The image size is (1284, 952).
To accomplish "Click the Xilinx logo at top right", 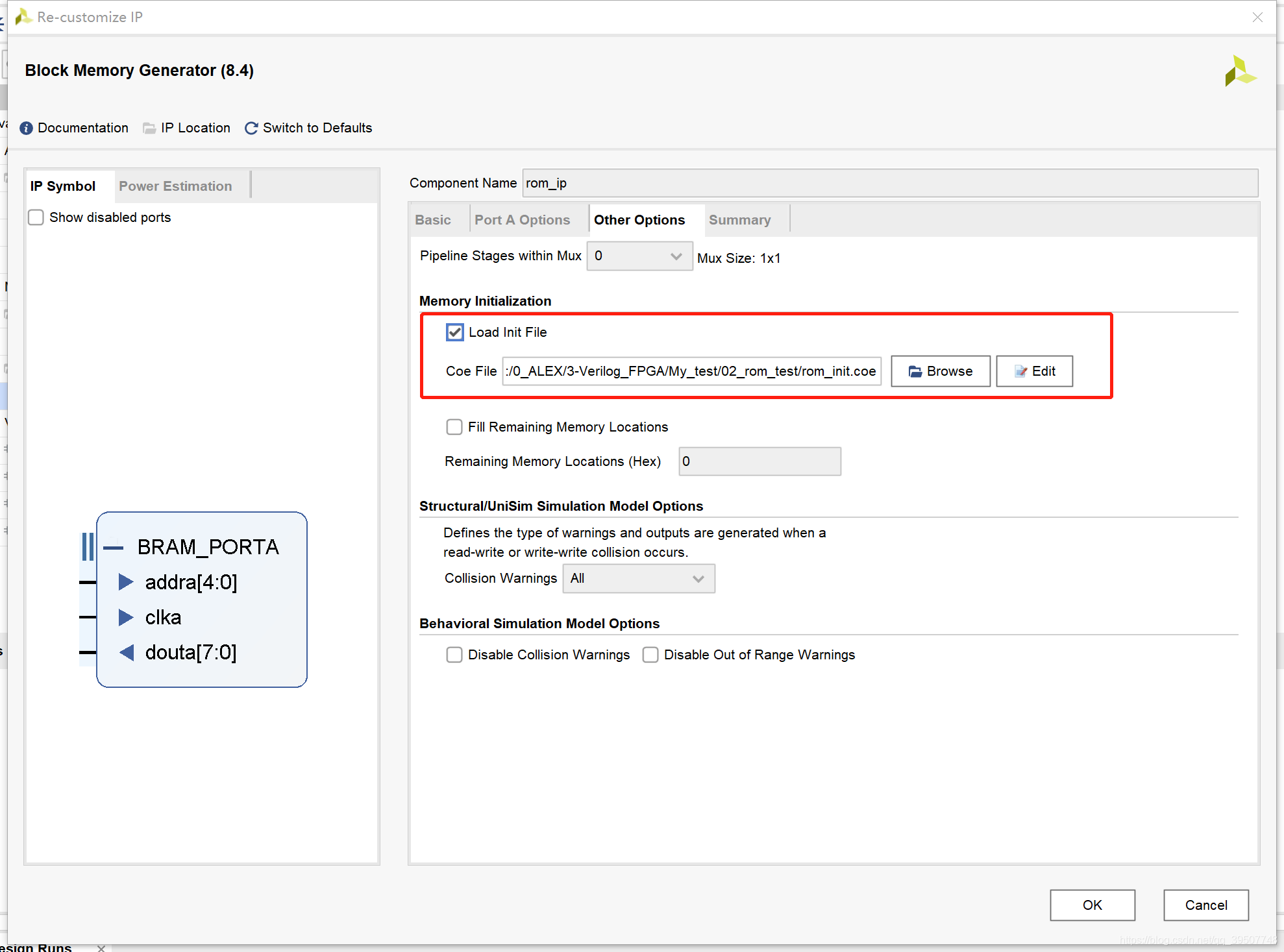I will (x=1240, y=71).
